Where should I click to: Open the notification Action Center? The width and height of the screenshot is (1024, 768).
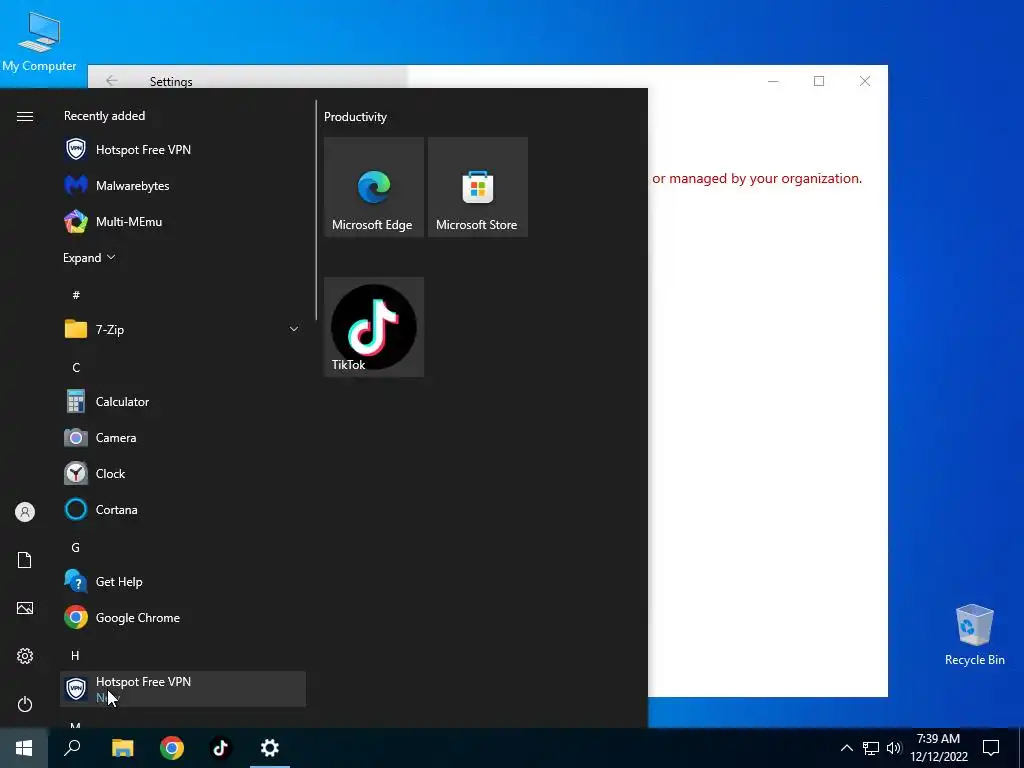point(991,748)
